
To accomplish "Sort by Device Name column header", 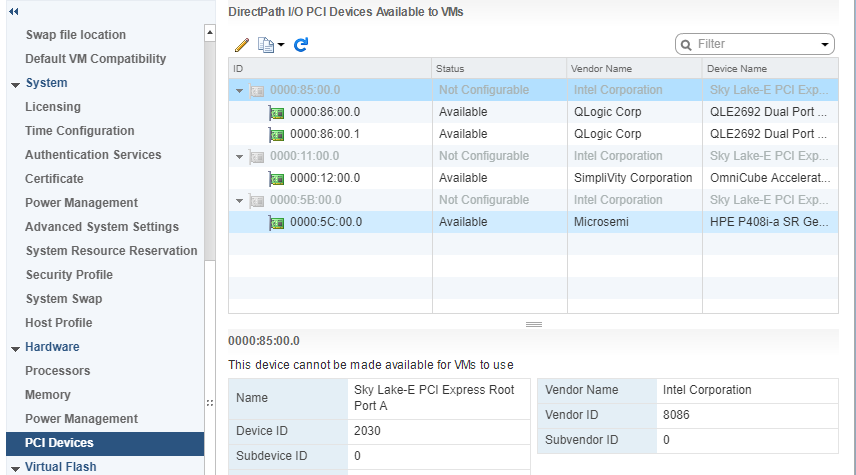I will click(x=770, y=68).
